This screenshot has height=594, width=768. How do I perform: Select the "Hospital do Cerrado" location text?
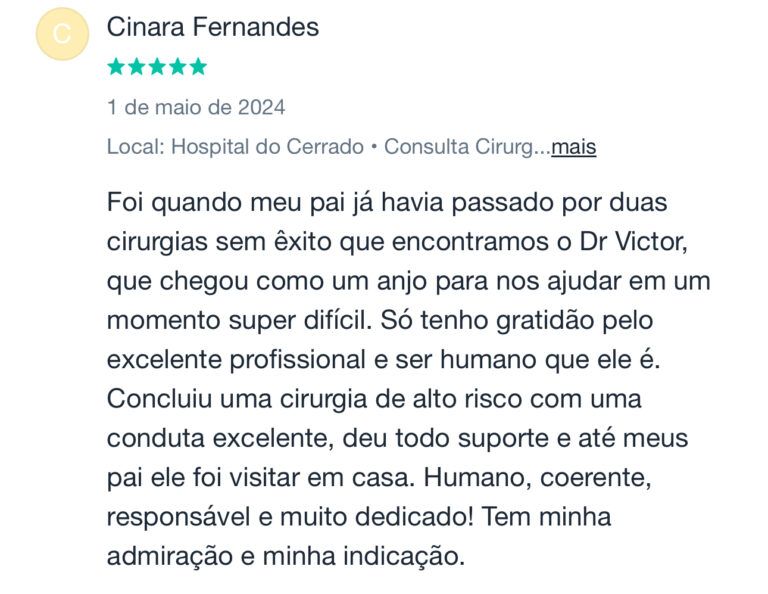267,146
